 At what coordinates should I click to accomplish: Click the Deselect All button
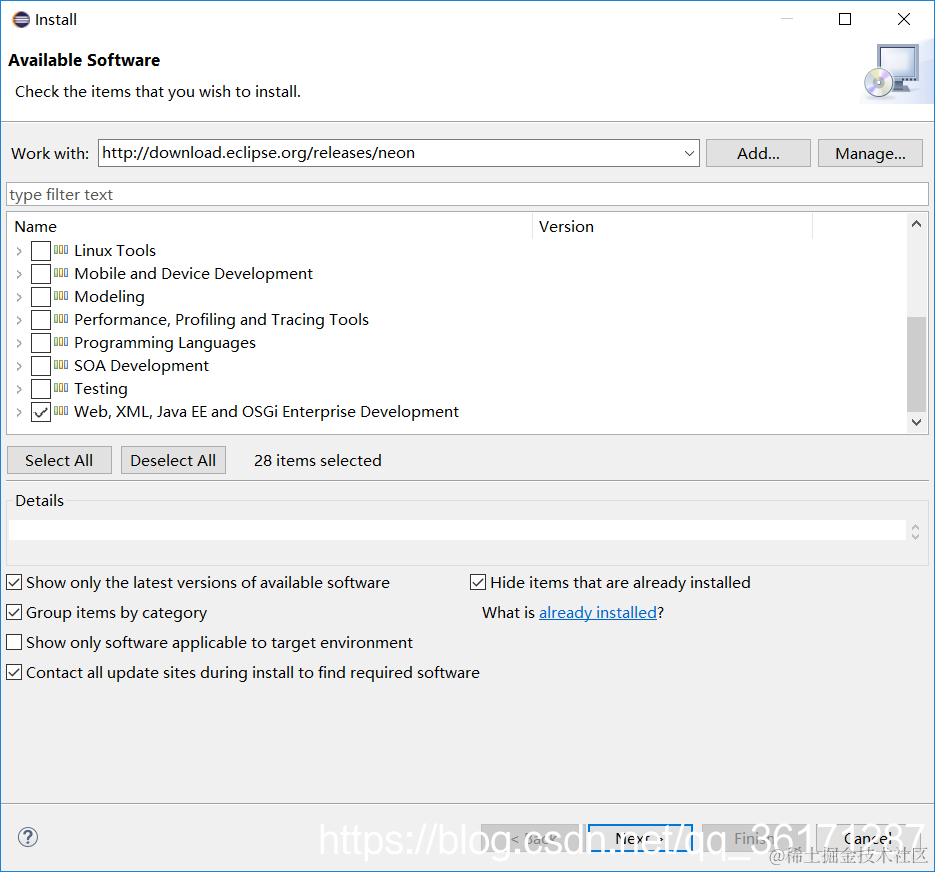173,460
